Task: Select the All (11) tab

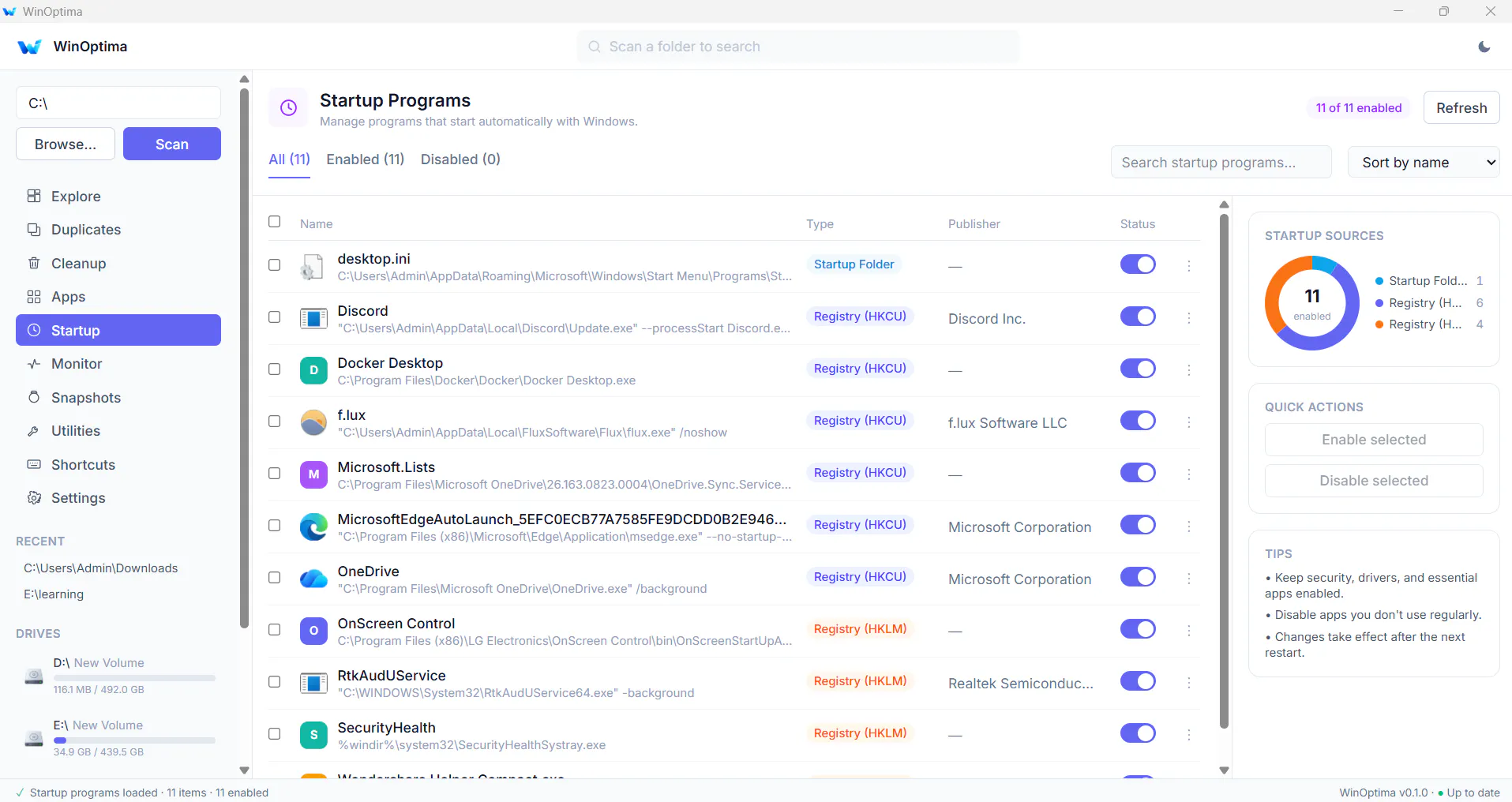Action: point(289,159)
